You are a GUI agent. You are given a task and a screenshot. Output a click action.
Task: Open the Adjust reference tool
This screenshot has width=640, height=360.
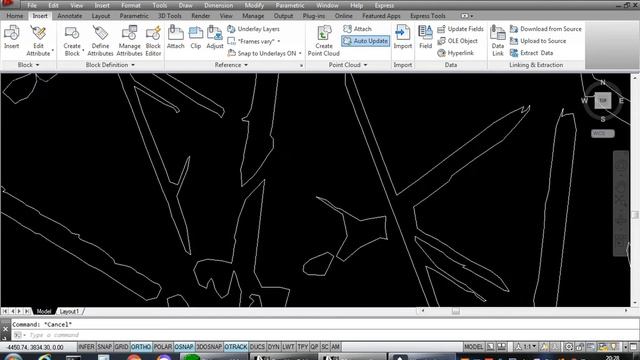tap(215, 37)
